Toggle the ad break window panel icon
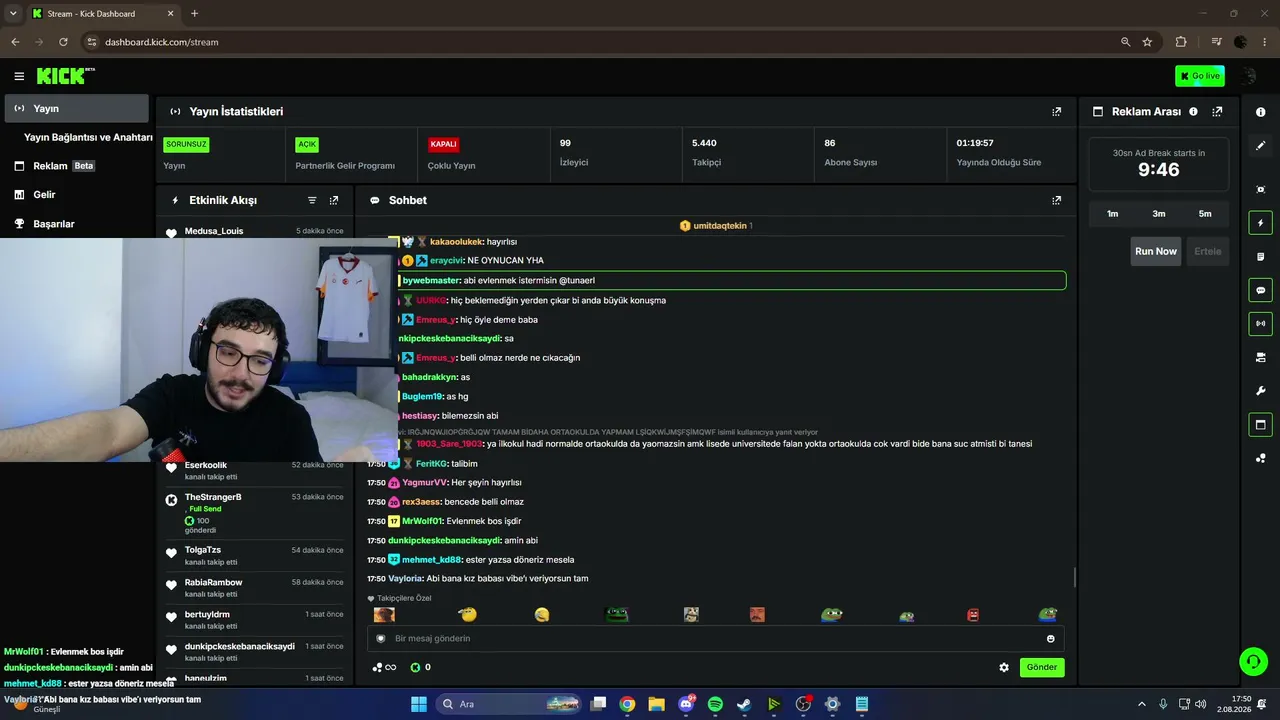Screen dimensions: 1280x720 [x=1260, y=425]
